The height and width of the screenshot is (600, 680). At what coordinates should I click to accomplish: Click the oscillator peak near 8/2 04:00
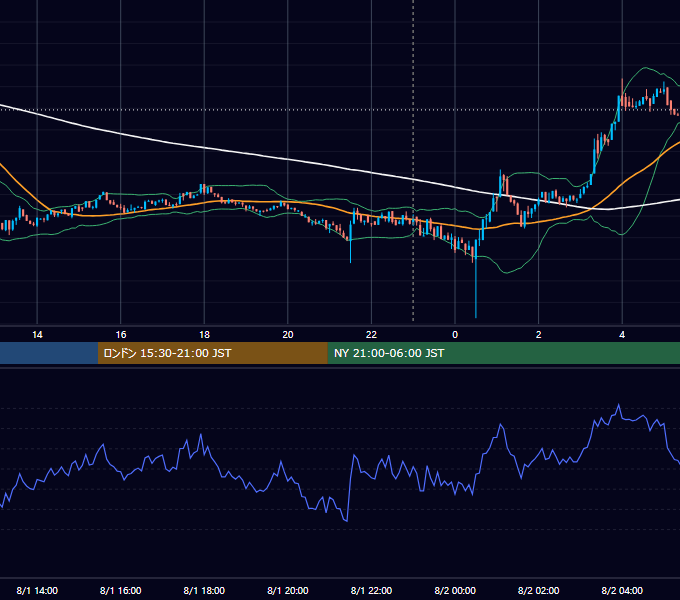[618, 405]
